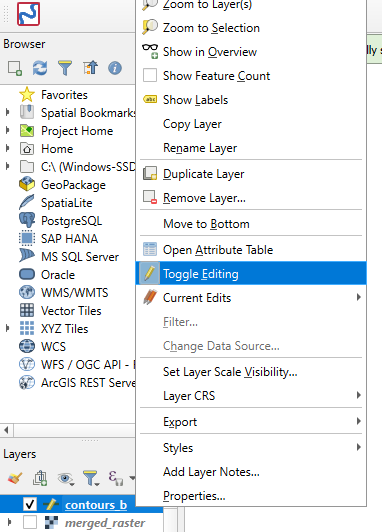This screenshot has height=532, width=382.
Task: Click the Browser panel title
Action: click(x=24, y=44)
